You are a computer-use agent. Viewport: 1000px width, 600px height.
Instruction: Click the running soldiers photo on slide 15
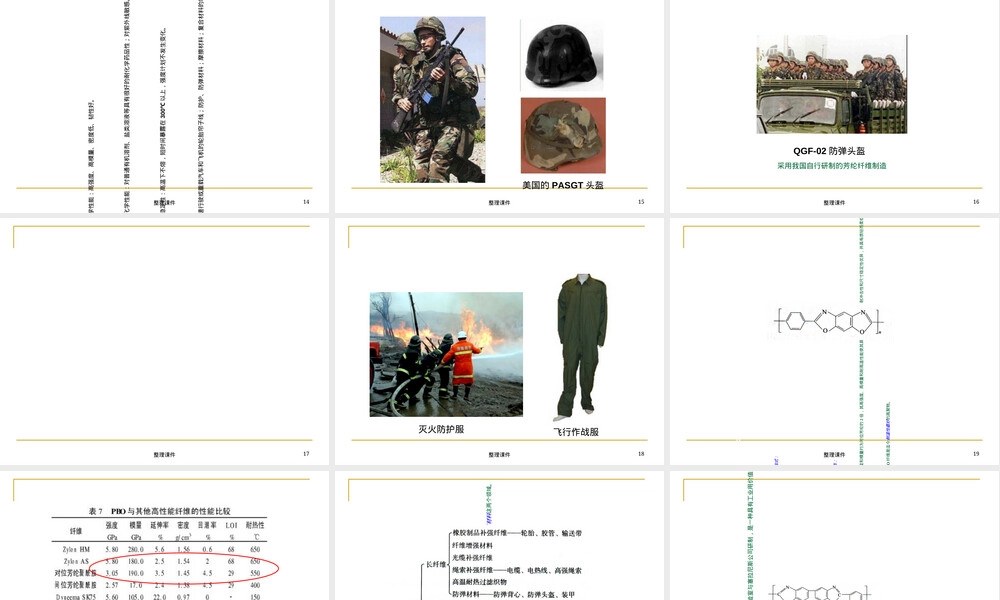pyautogui.click(x=432, y=99)
